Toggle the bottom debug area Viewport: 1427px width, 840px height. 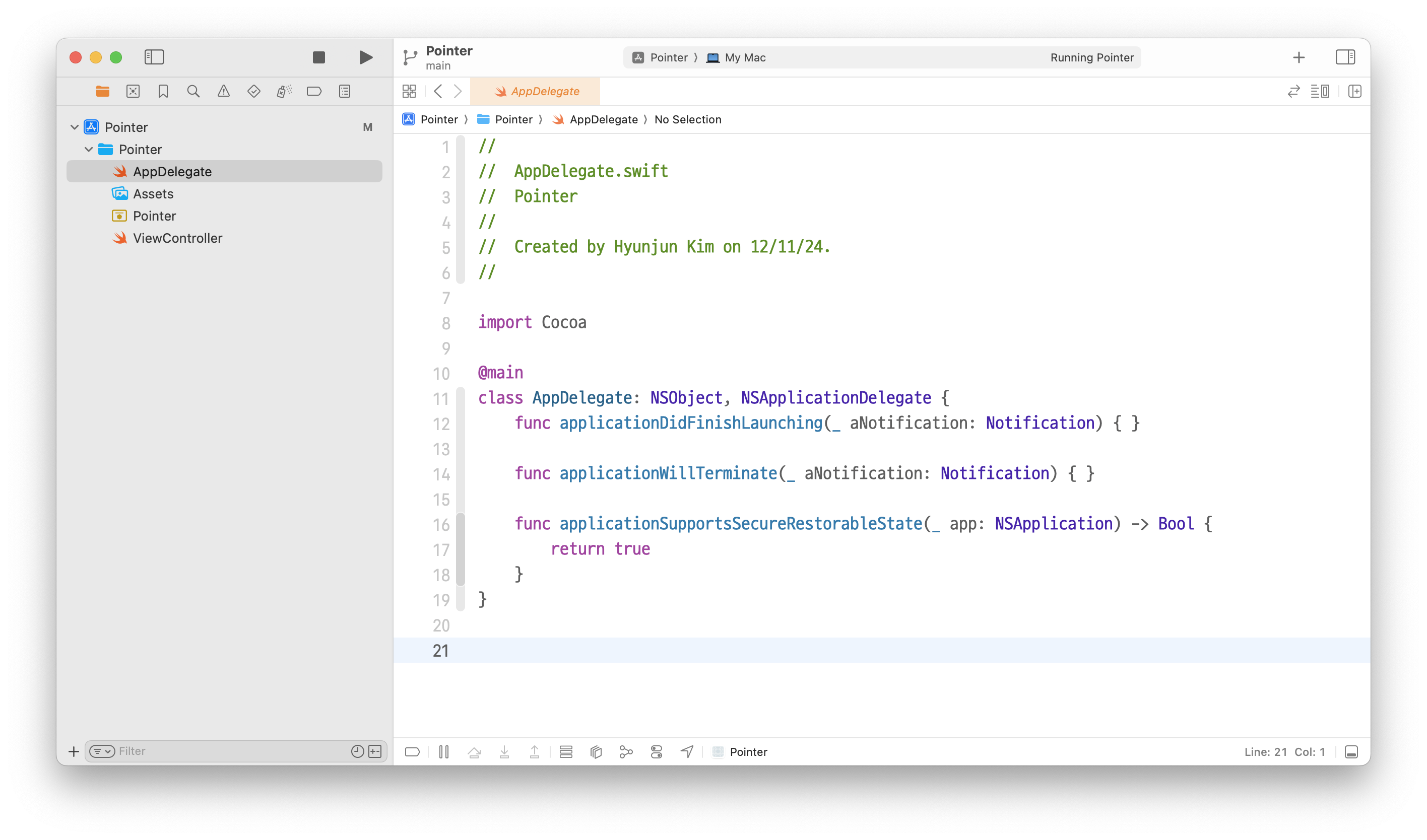(x=1351, y=752)
